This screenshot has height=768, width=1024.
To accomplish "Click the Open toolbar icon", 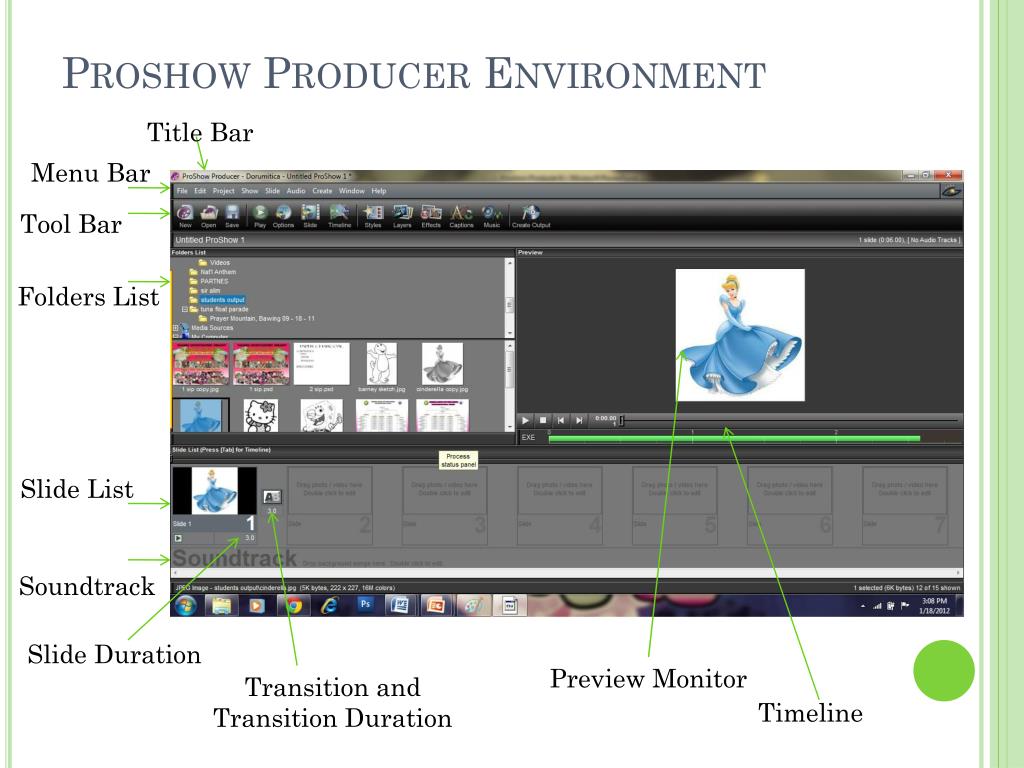I will 208,214.
